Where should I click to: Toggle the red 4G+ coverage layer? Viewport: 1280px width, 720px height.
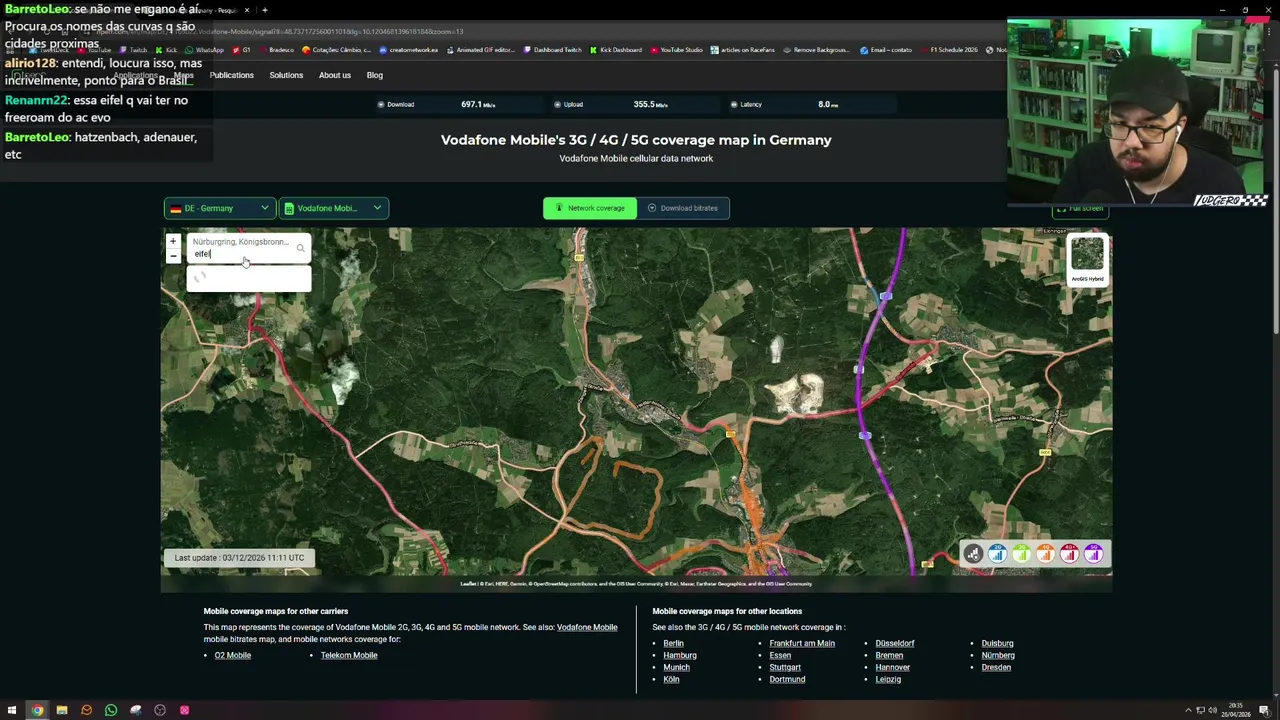pyautogui.click(x=1069, y=554)
